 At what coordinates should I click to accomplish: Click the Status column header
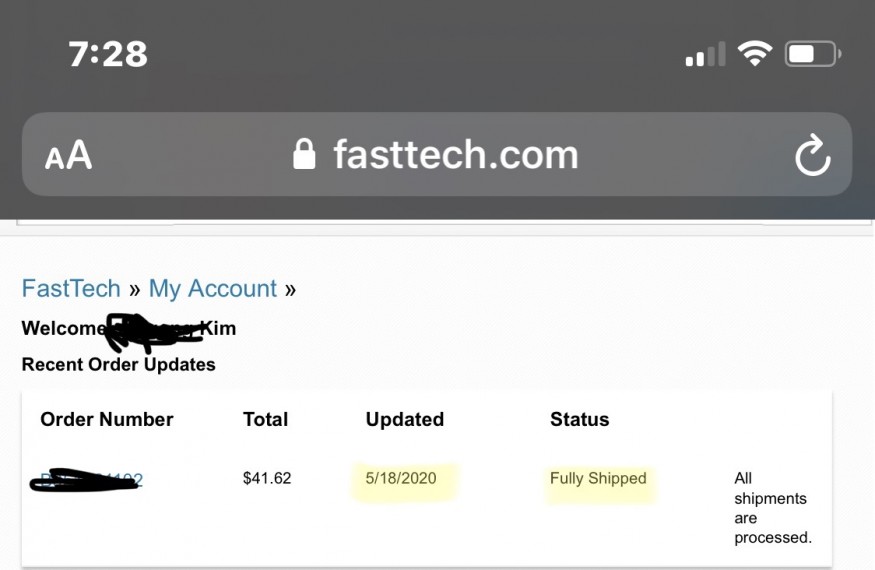pos(579,419)
